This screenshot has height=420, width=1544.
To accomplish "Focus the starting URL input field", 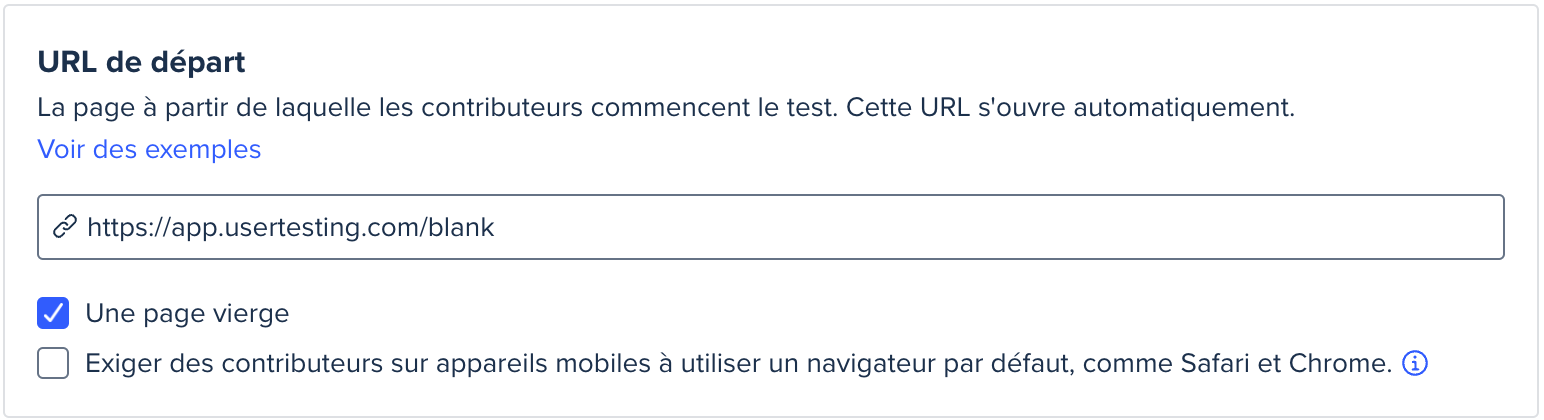I will tap(771, 227).
